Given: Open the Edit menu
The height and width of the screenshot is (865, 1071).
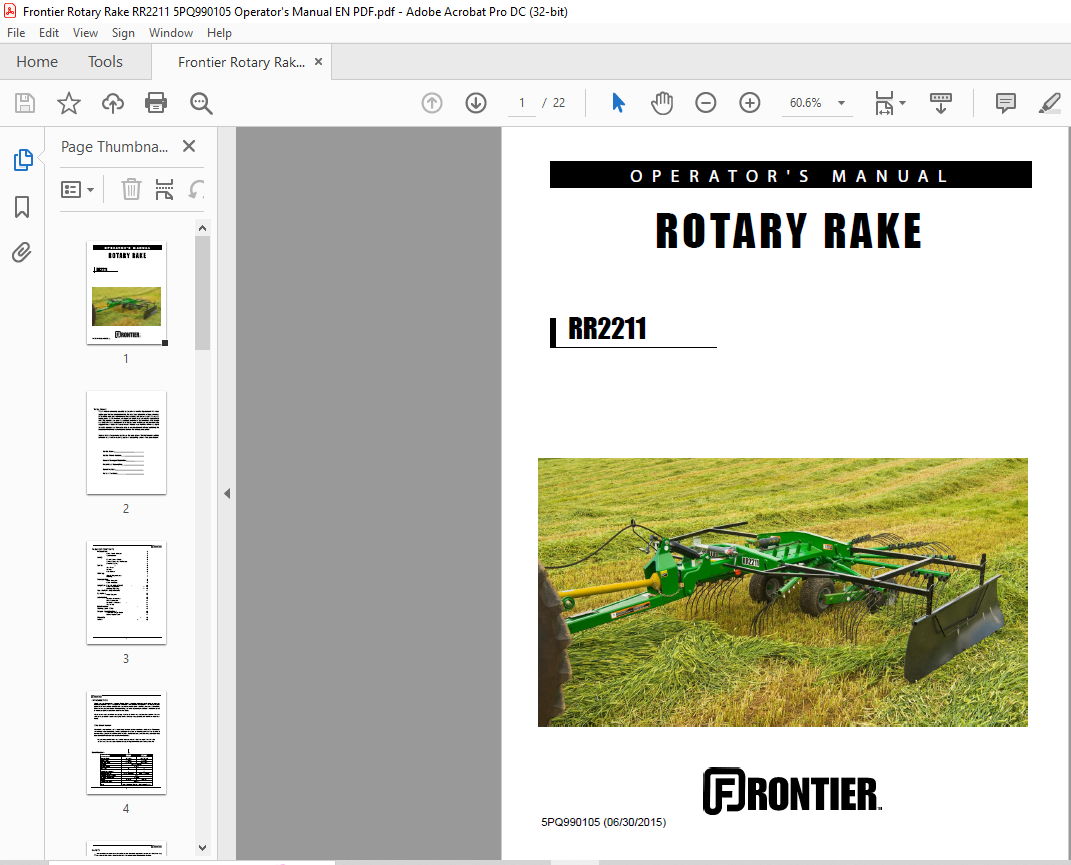Looking at the screenshot, I should pos(48,33).
